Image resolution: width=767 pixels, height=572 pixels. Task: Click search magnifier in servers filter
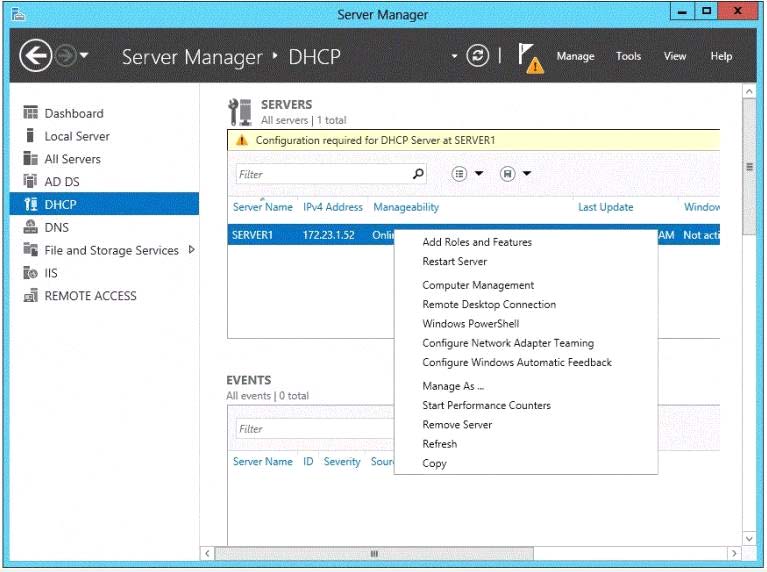[x=418, y=174]
